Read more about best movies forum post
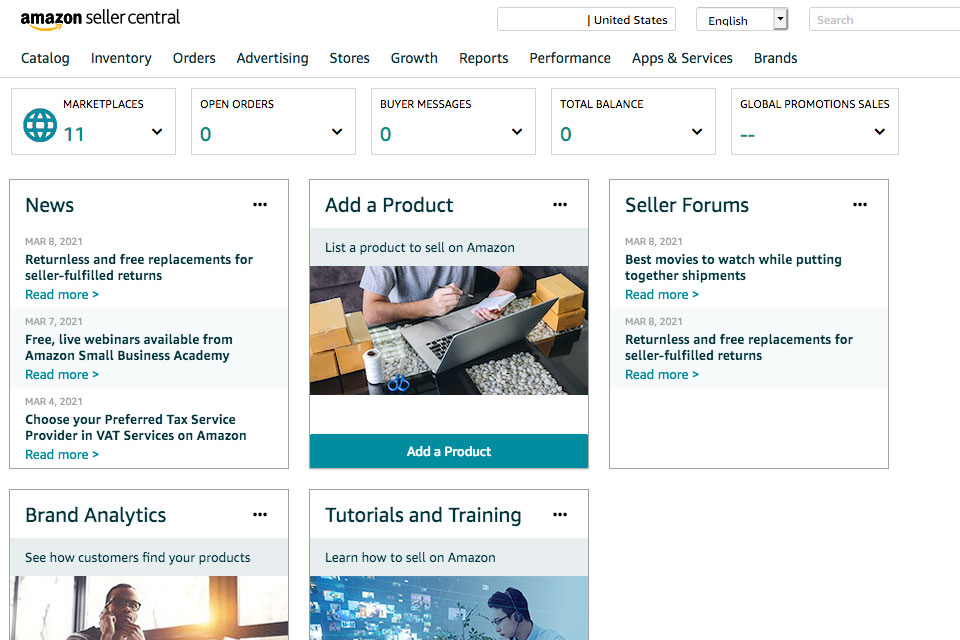Screen dimensions: 960x640 point(662,295)
